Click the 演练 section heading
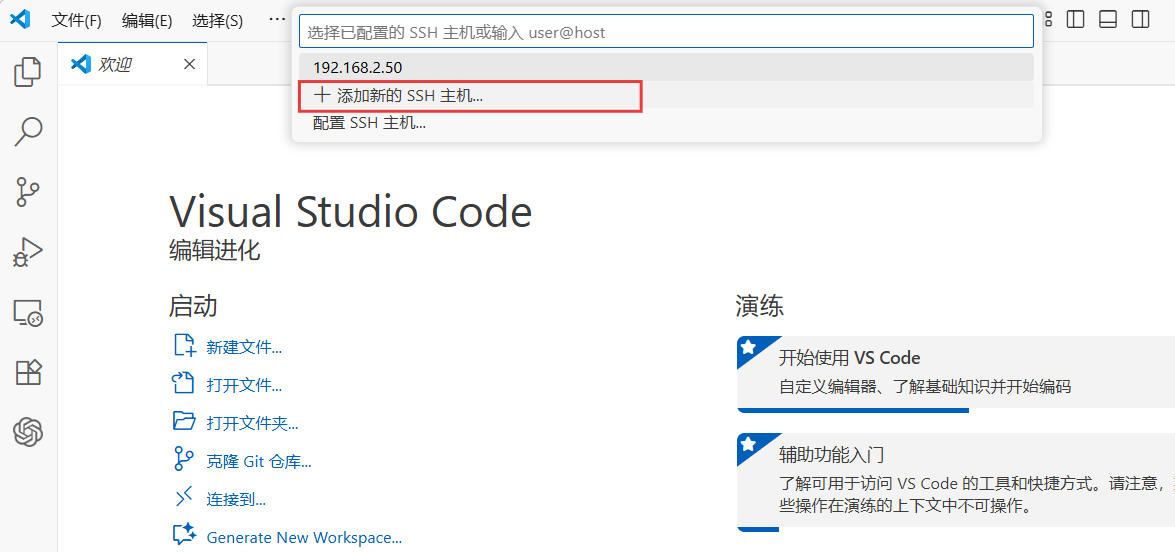 760,306
